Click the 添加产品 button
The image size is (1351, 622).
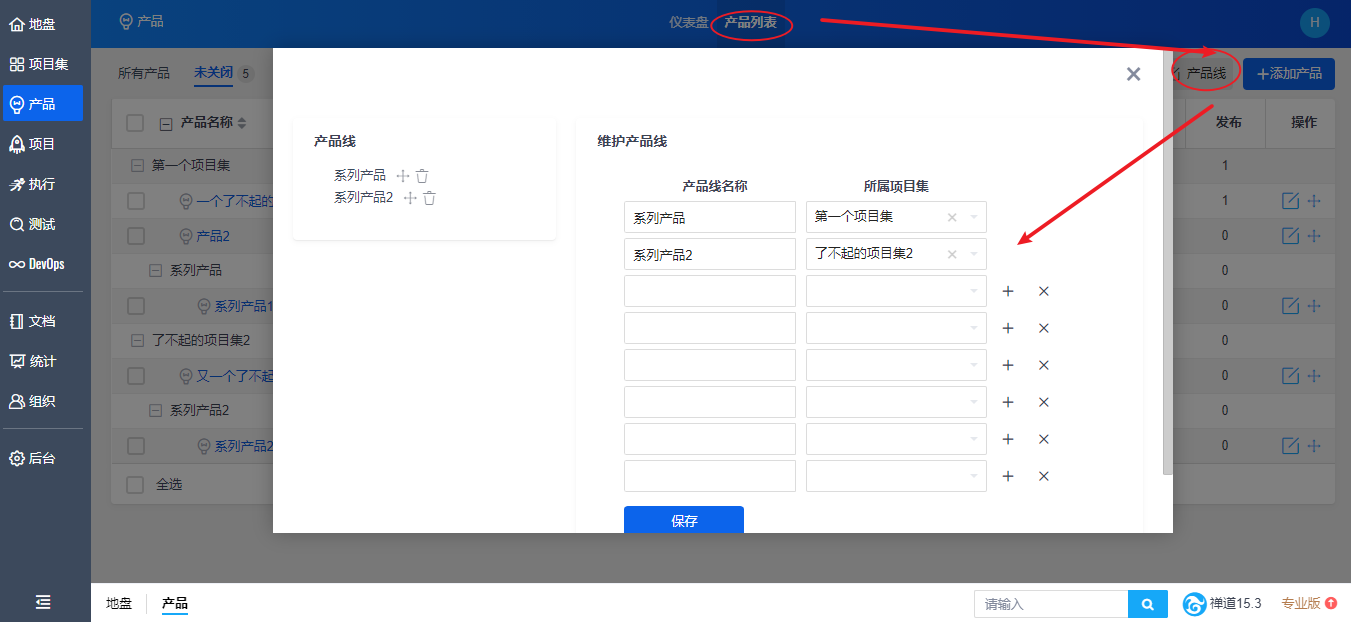[1289, 73]
